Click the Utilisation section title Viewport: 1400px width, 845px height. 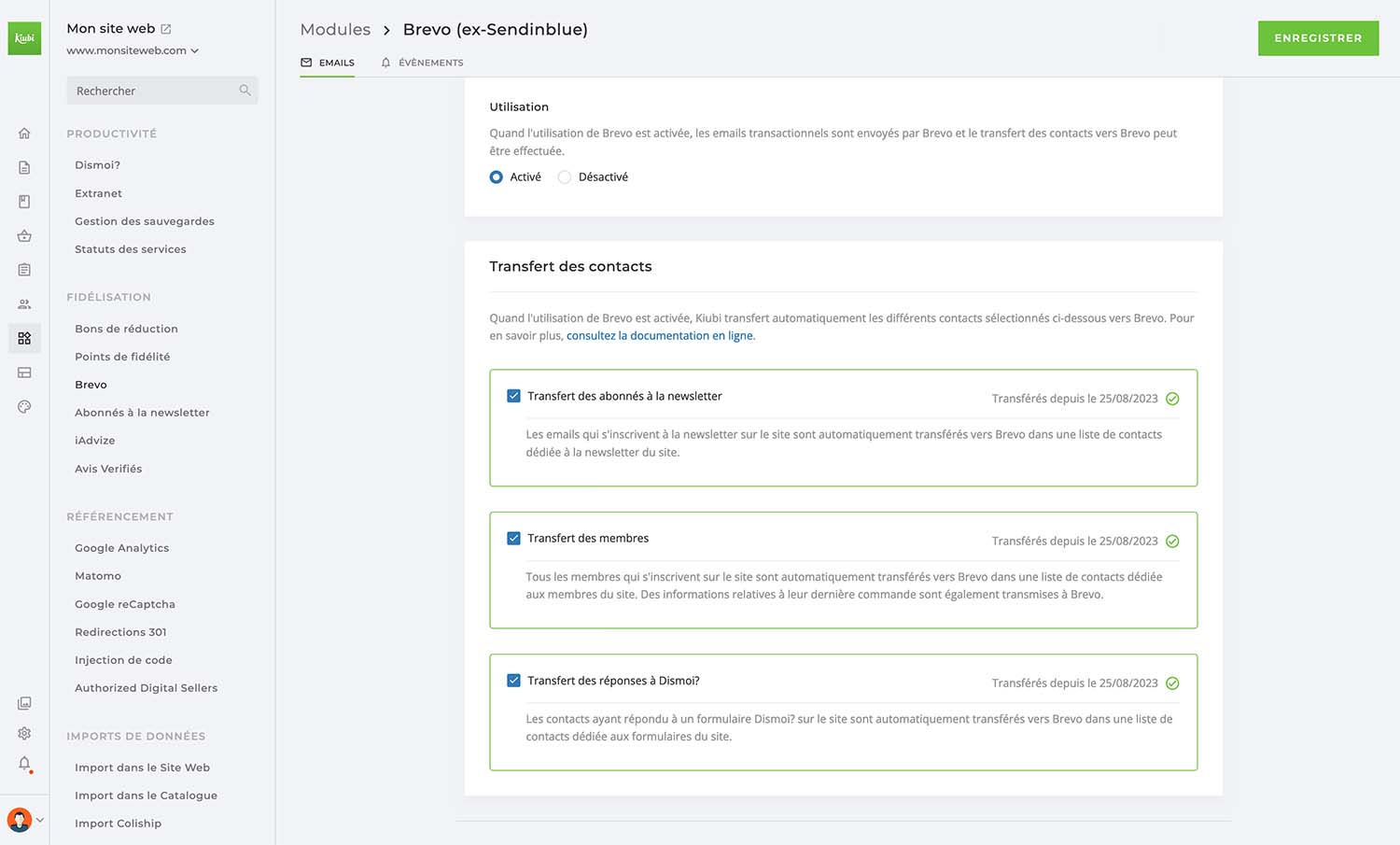point(519,107)
